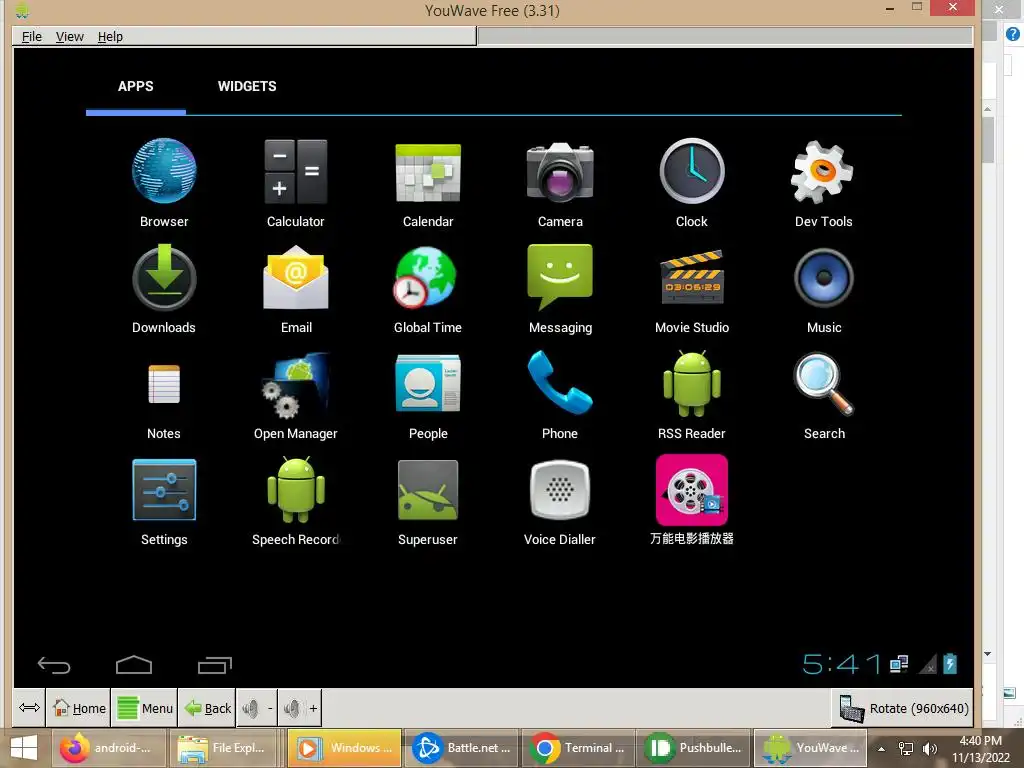The width and height of the screenshot is (1024, 768).
Task: Open the Downloads app
Action: click(x=164, y=289)
